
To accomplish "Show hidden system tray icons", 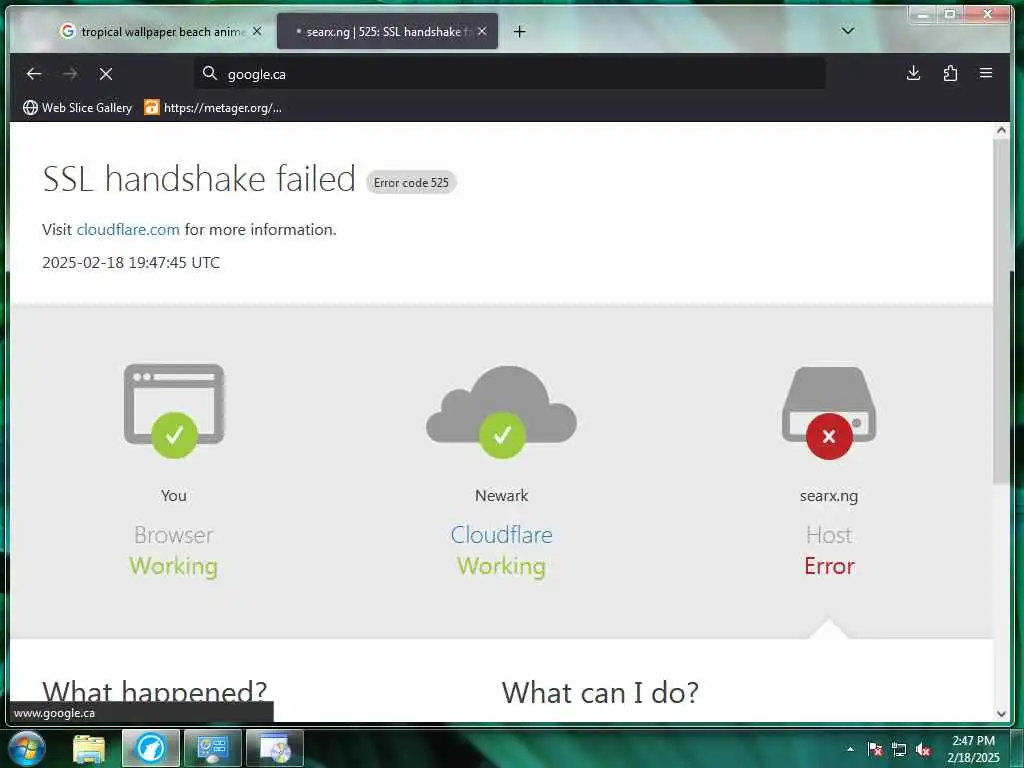I will [x=850, y=749].
